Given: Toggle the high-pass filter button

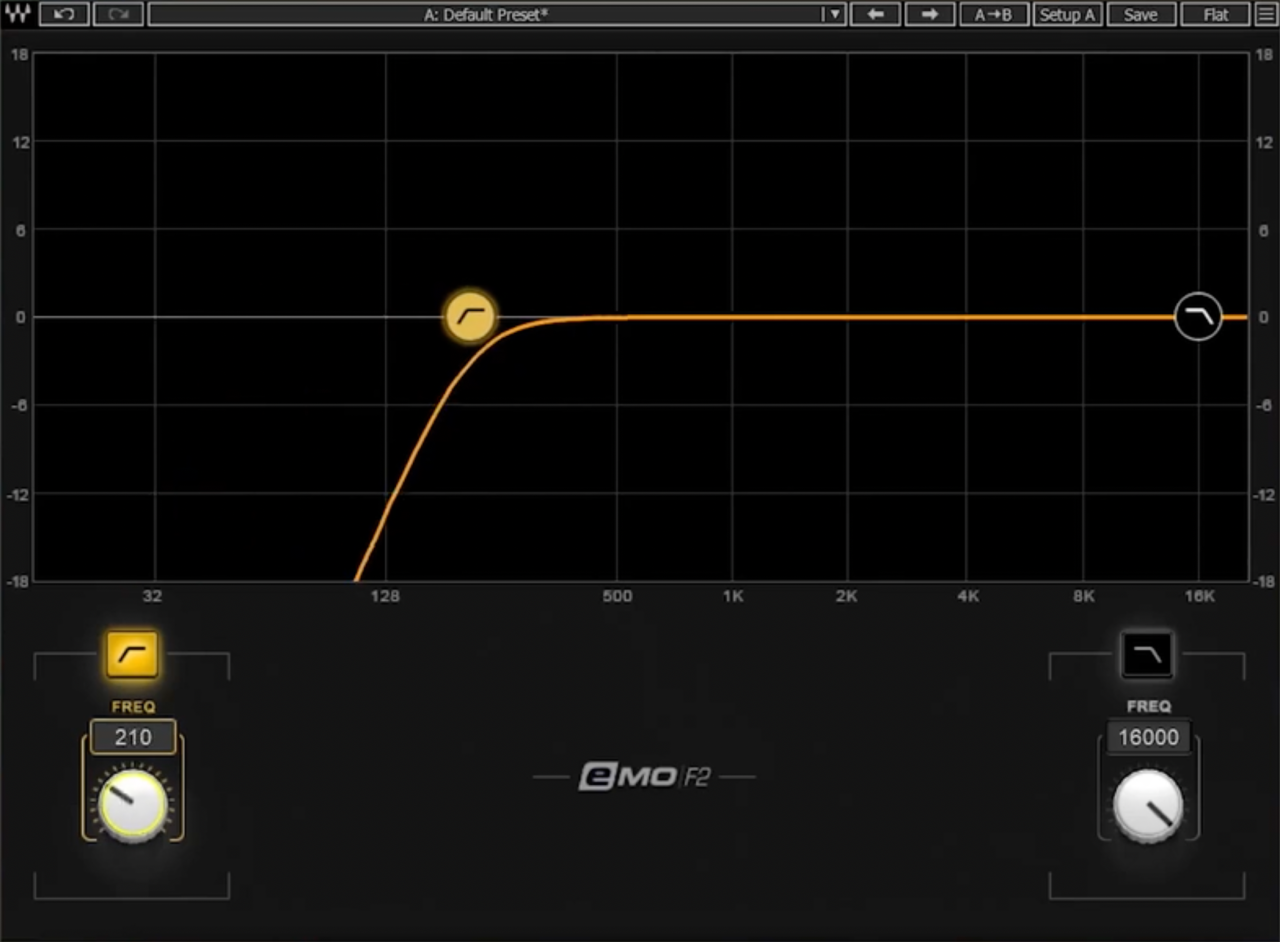Looking at the screenshot, I should coord(132,655).
